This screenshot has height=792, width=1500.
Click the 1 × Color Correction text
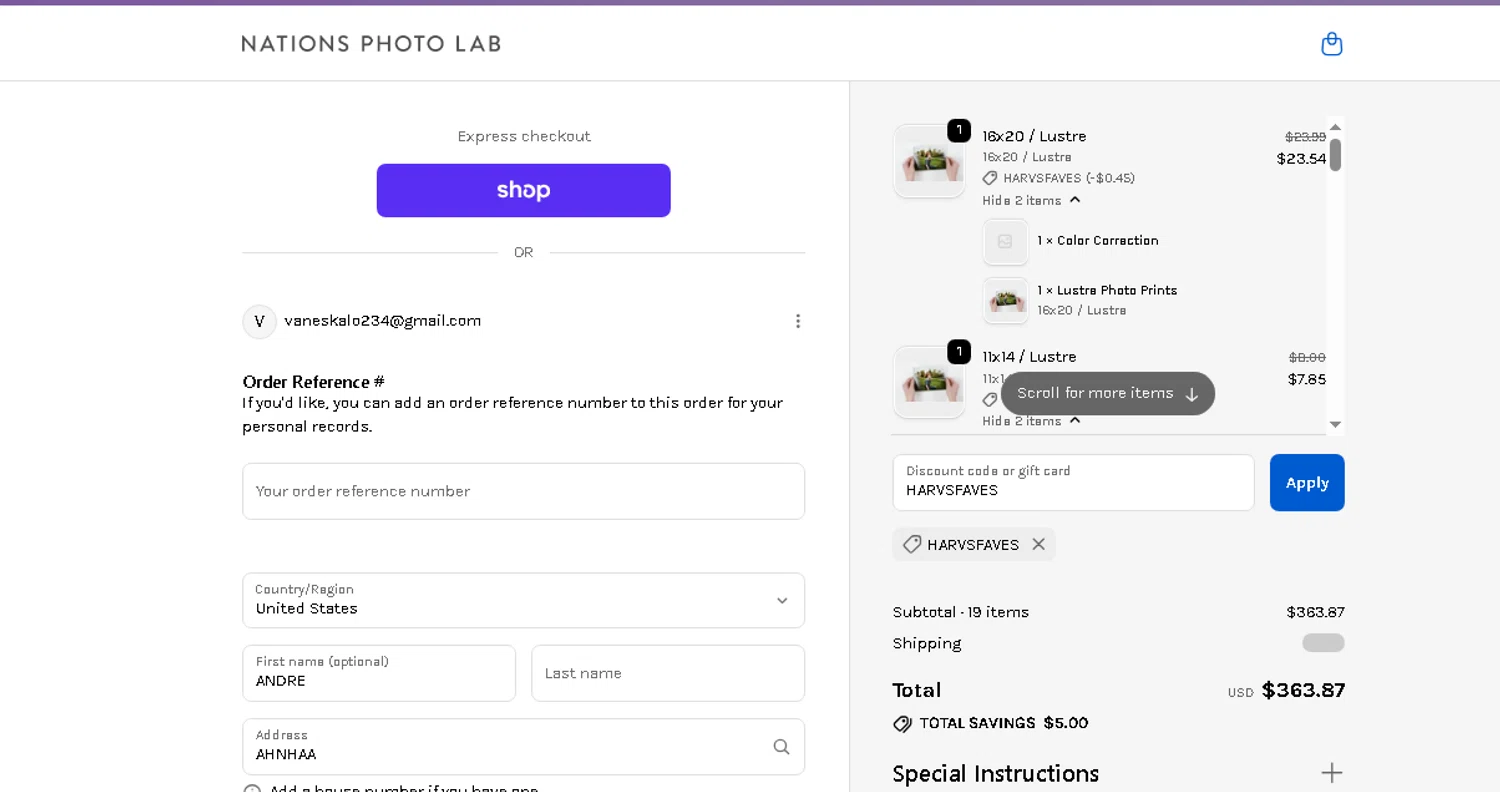click(x=1098, y=241)
